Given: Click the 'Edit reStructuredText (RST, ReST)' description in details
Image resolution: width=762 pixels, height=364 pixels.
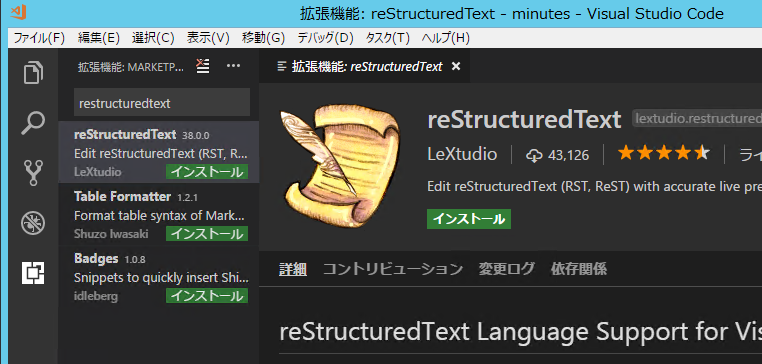Looking at the screenshot, I should (x=594, y=187).
